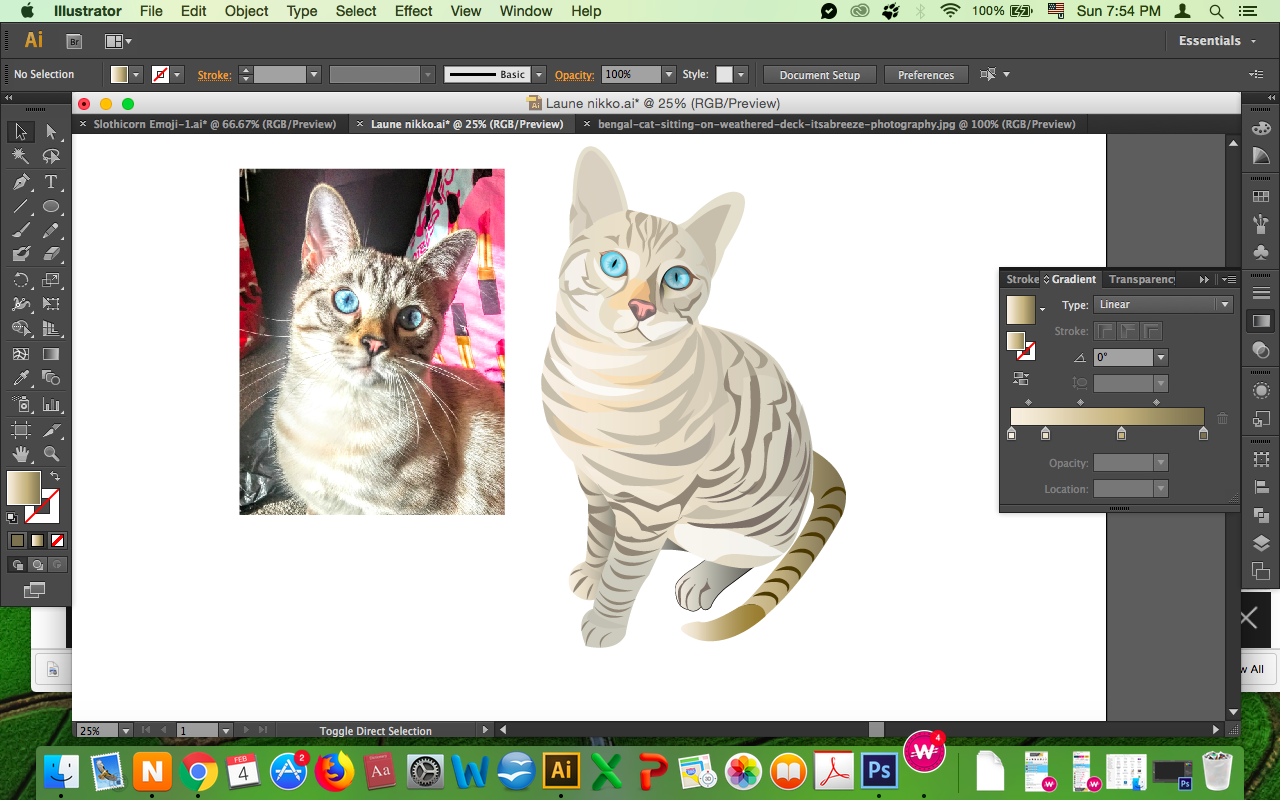Click the large fill swatch in toolbox

23,488
